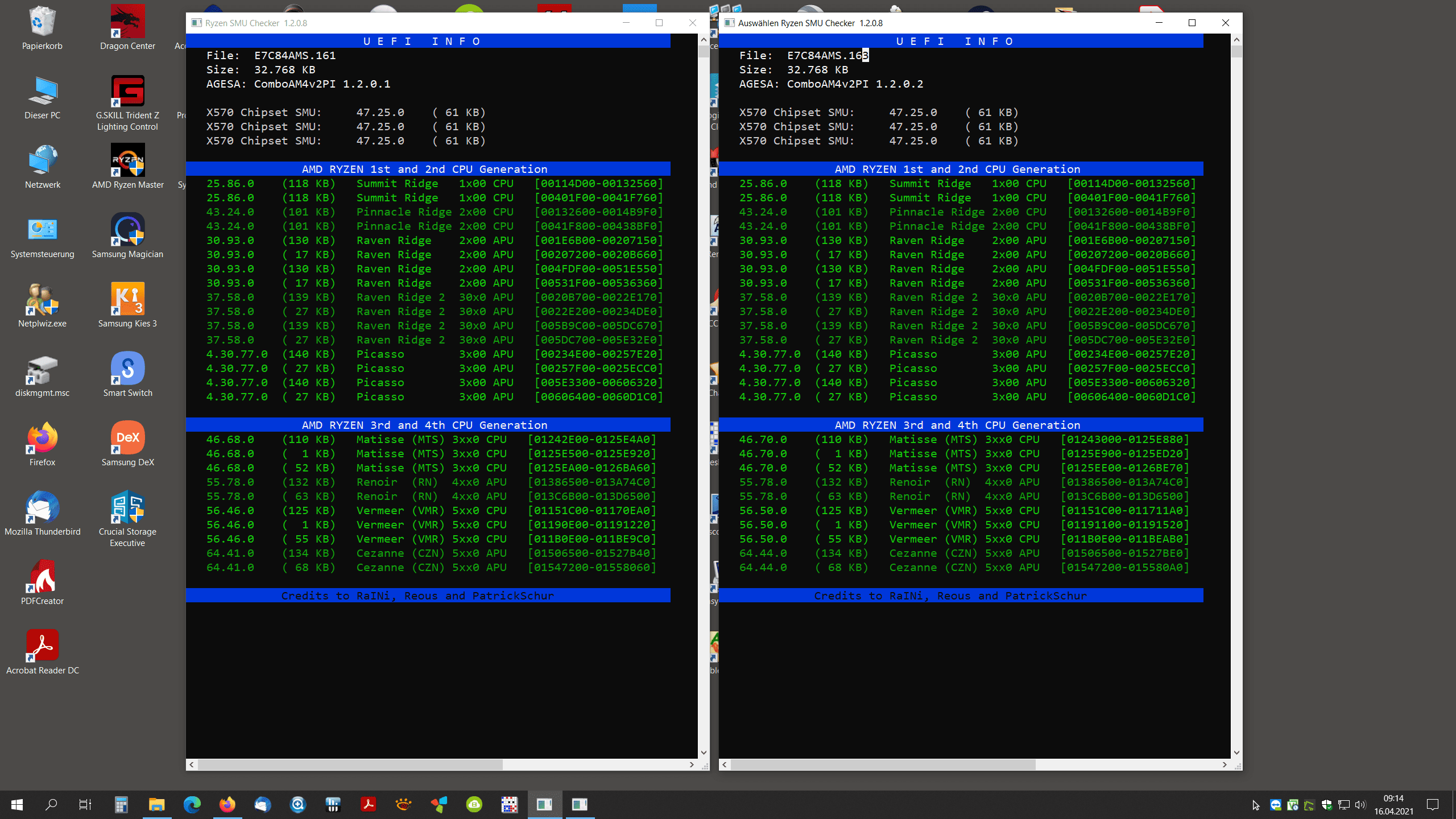
Task: Click left Ryzen SMU Checker title bar icon
Action: pyautogui.click(x=197, y=23)
